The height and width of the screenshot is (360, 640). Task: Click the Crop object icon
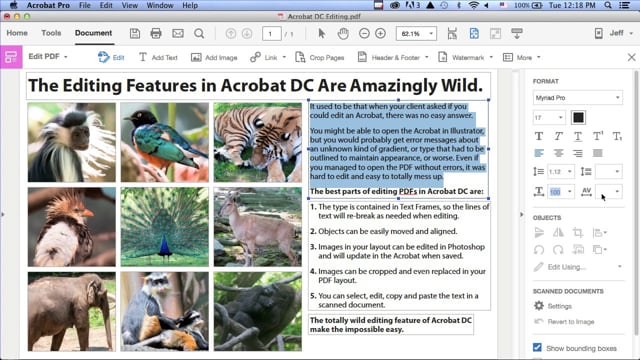pyautogui.click(x=578, y=233)
